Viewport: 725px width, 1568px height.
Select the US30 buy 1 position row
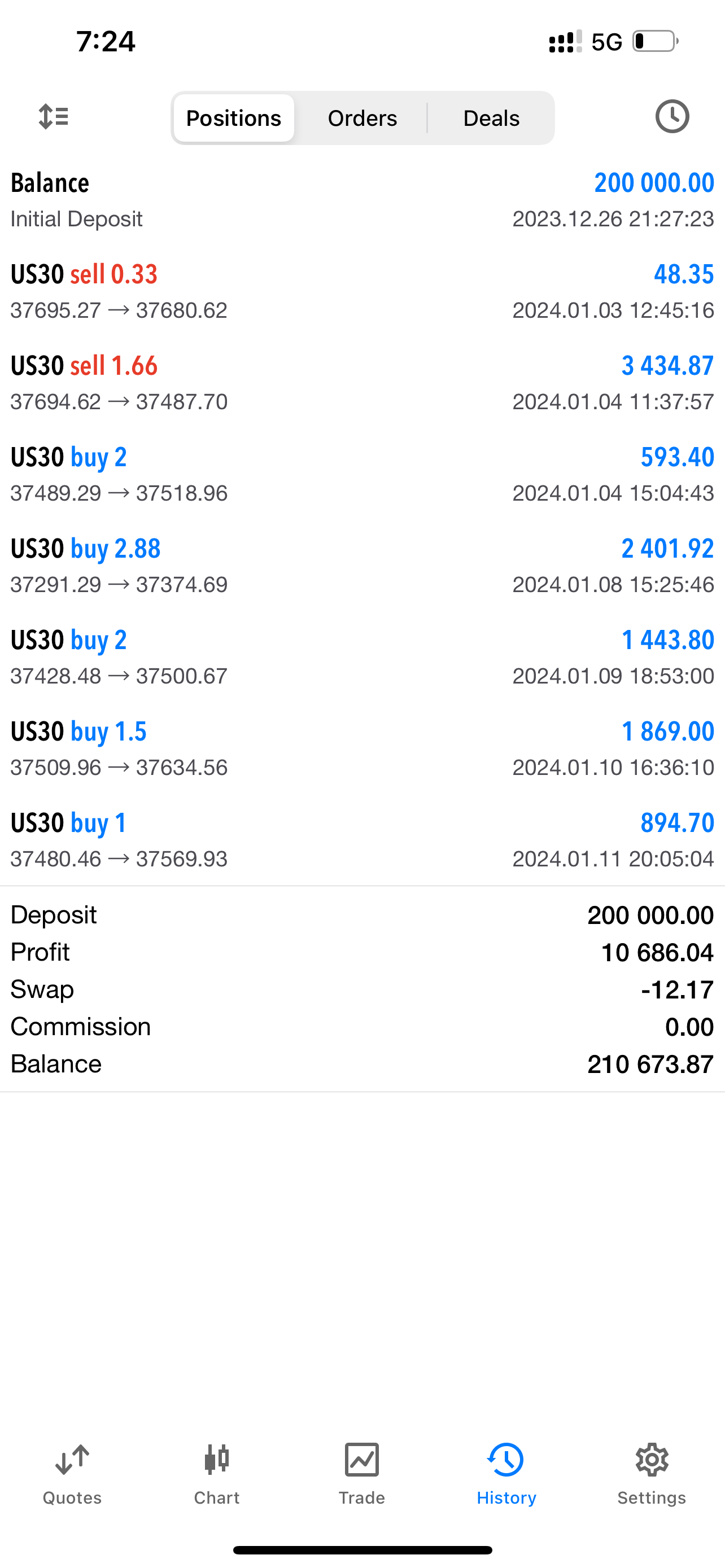click(x=362, y=840)
